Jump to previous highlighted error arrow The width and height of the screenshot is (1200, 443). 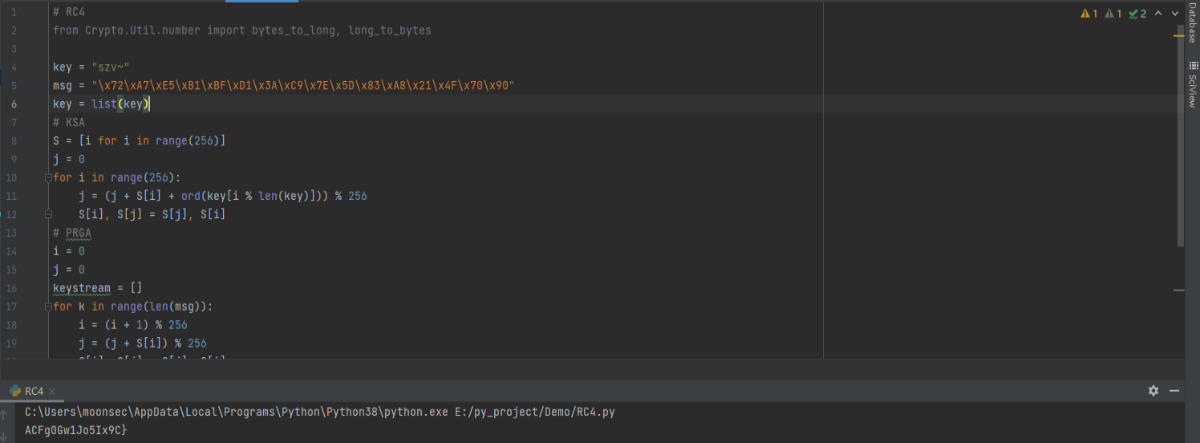pyautogui.click(x=1159, y=14)
